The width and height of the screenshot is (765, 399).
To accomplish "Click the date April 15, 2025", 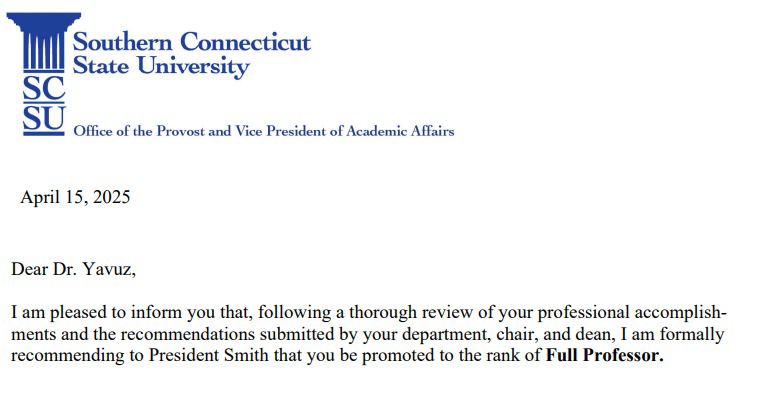I will (x=75, y=197).
